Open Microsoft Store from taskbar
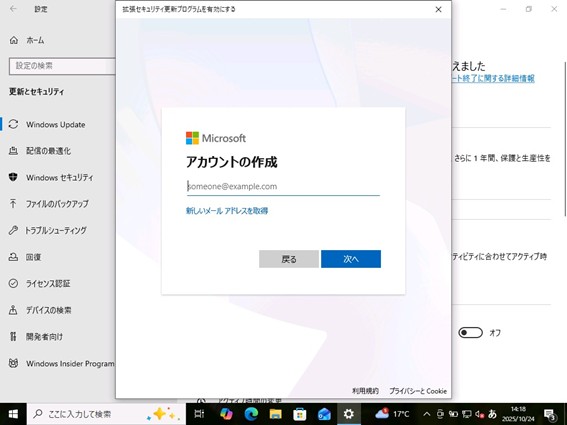The height and width of the screenshot is (425, 567). (300, 414)
